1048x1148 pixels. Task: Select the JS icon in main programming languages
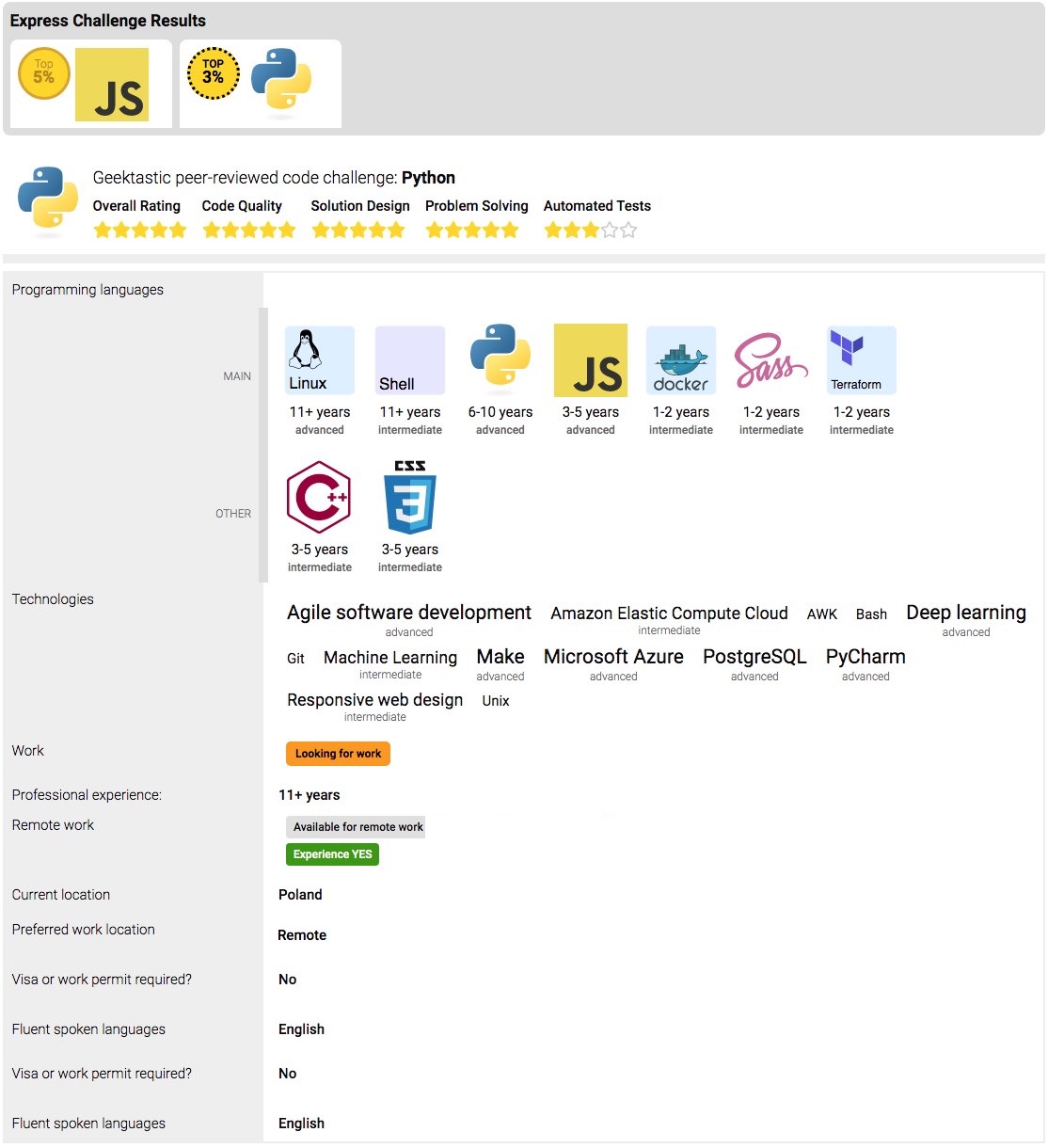(591, 360)
